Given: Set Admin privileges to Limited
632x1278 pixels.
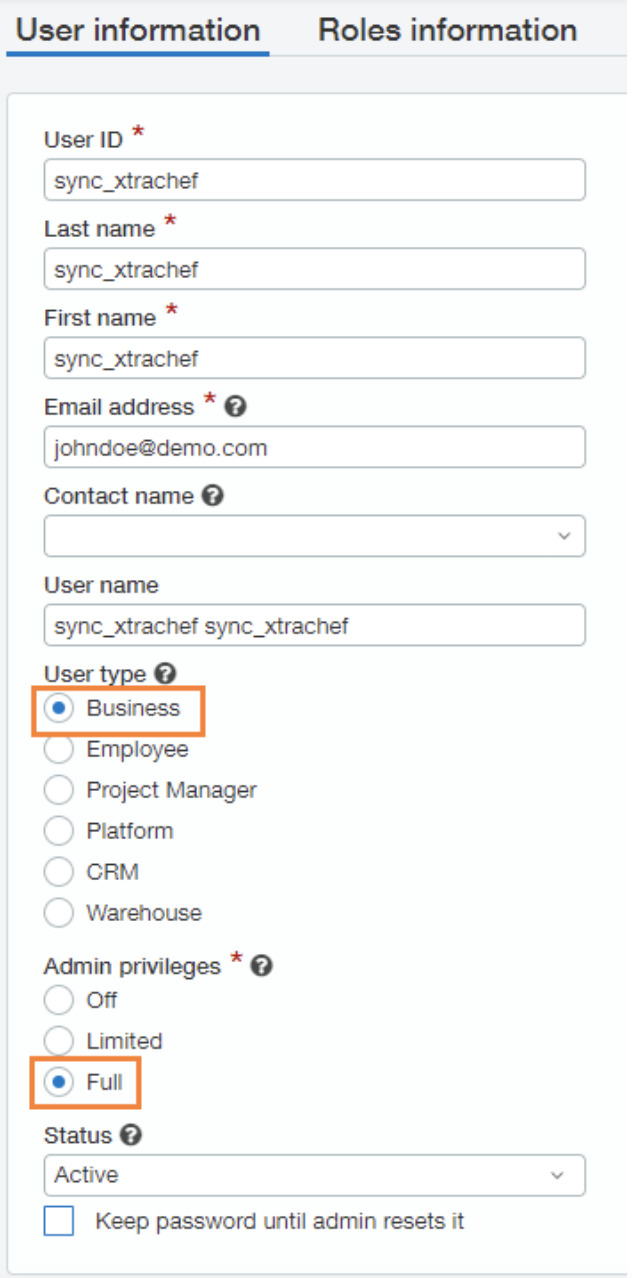Looking at the screenshot, I should point(60,1041).
